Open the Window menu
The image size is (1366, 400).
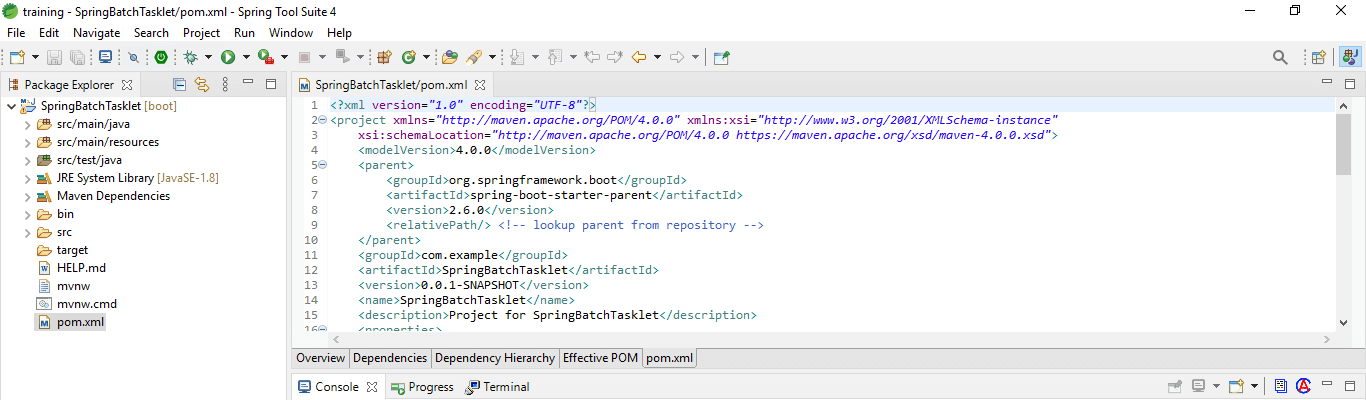click(x=291, y=33)
